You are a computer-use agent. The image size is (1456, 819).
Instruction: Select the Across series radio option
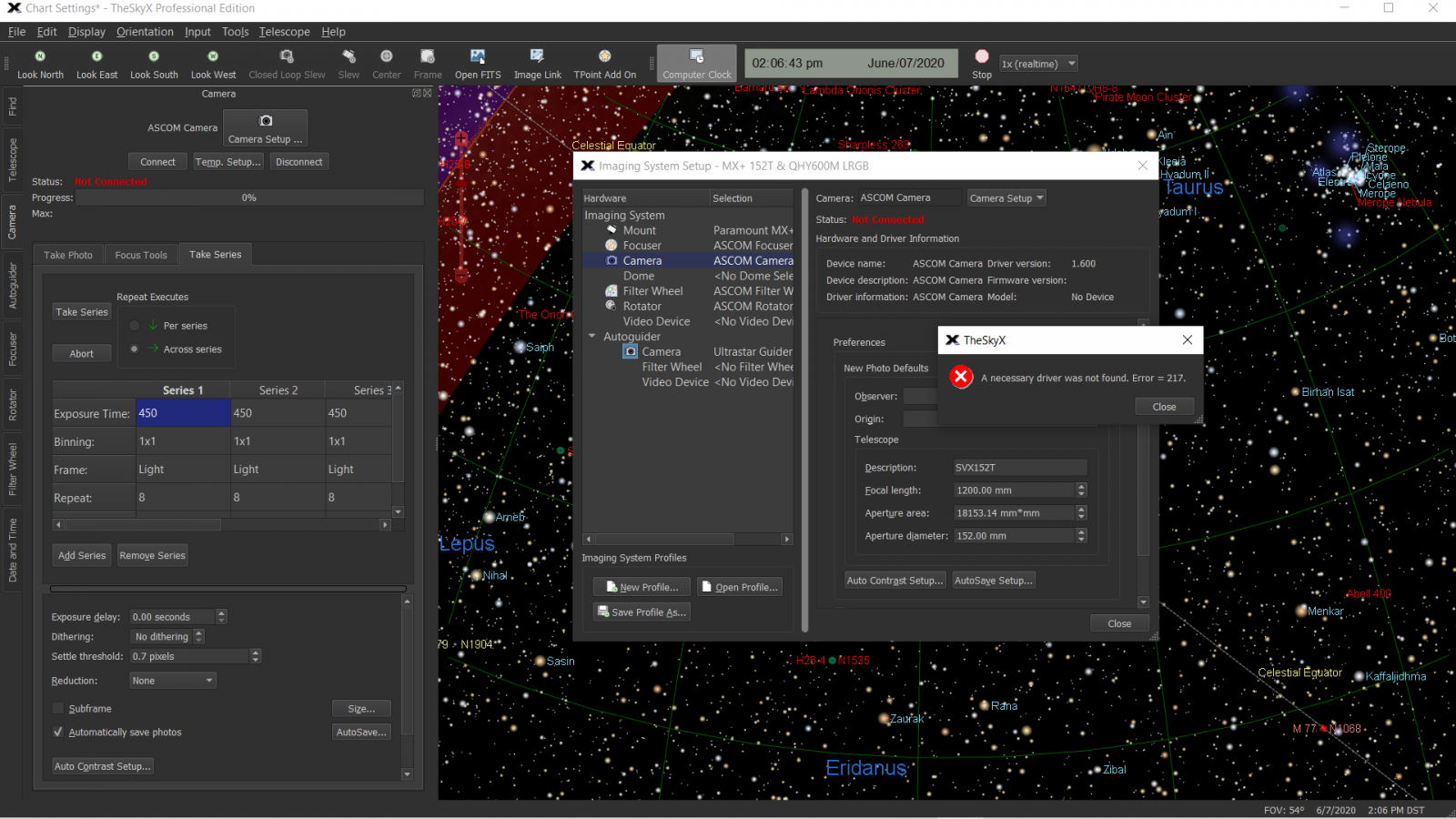click(135, 349)
